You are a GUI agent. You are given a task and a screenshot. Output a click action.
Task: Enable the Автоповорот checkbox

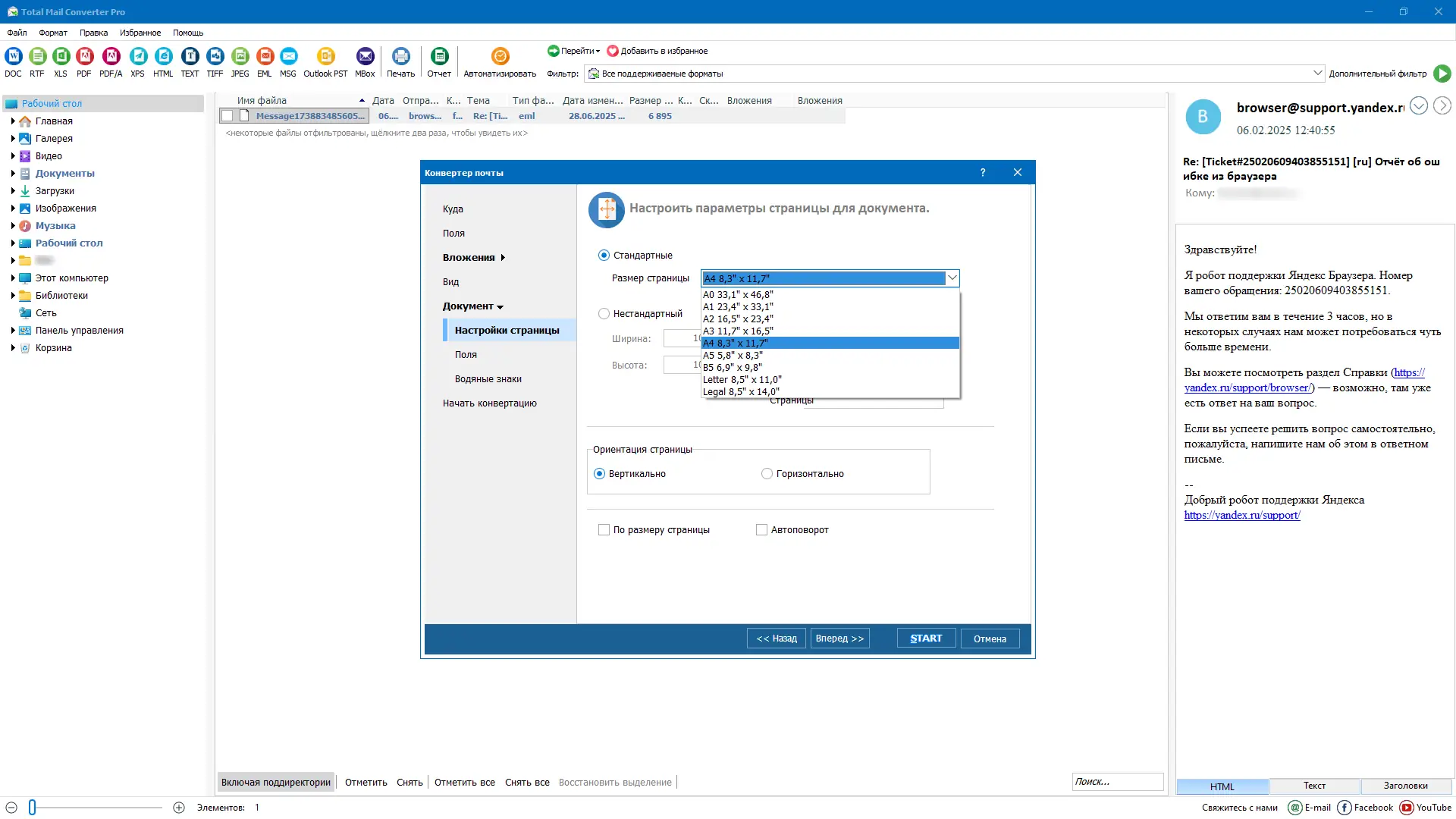761,529
